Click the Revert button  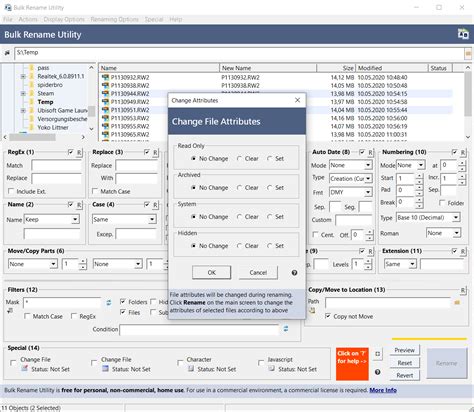(404, 375)
